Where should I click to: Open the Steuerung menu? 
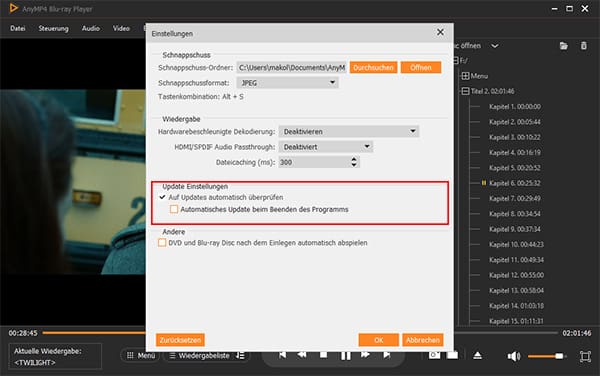pos(54,28)
